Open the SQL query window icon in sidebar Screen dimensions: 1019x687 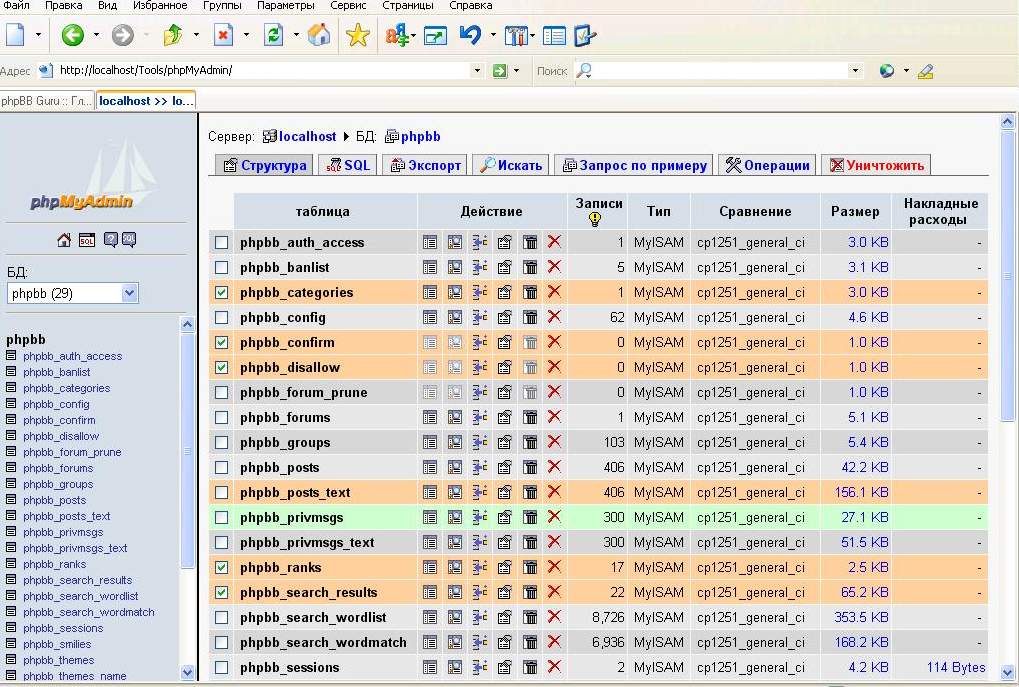tap(86, 240)
